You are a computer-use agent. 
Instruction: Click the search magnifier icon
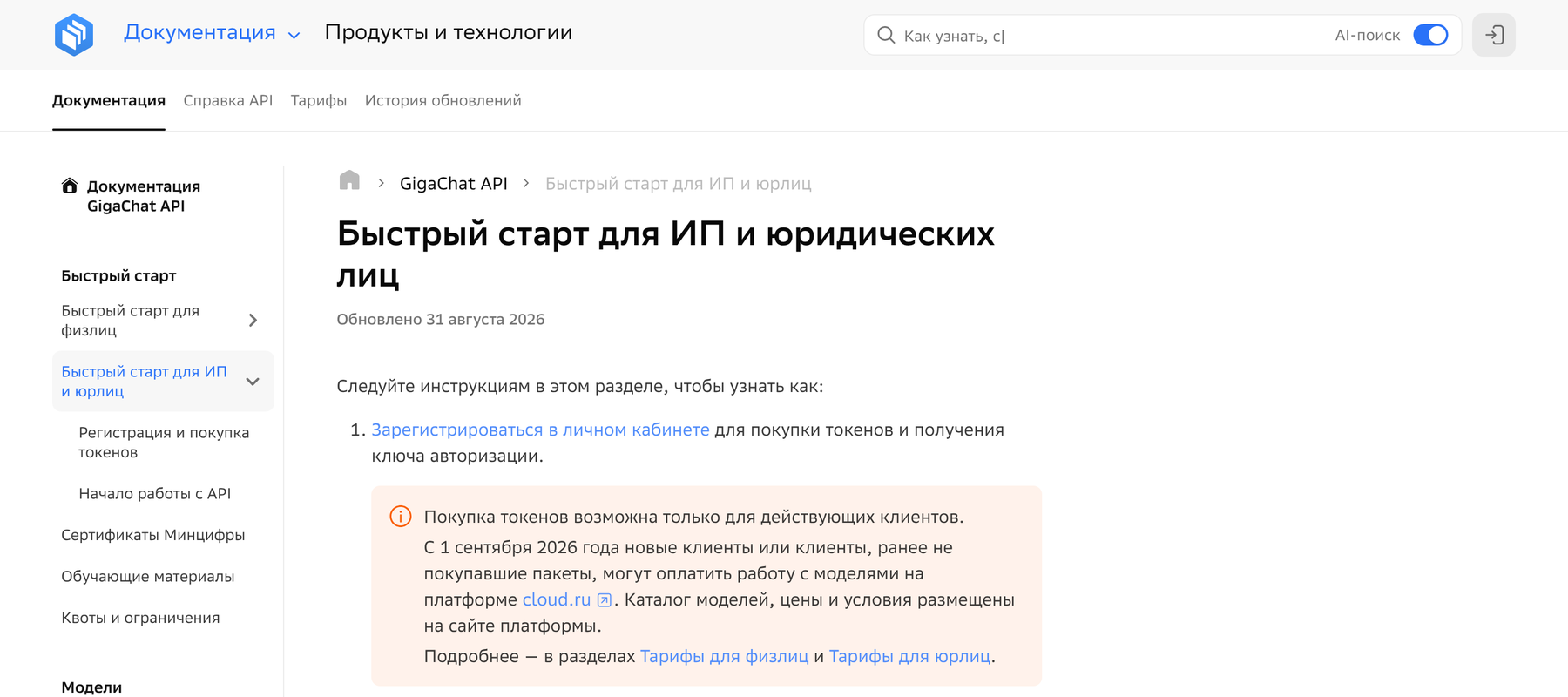pyautogui.click(x=886, y=35)
